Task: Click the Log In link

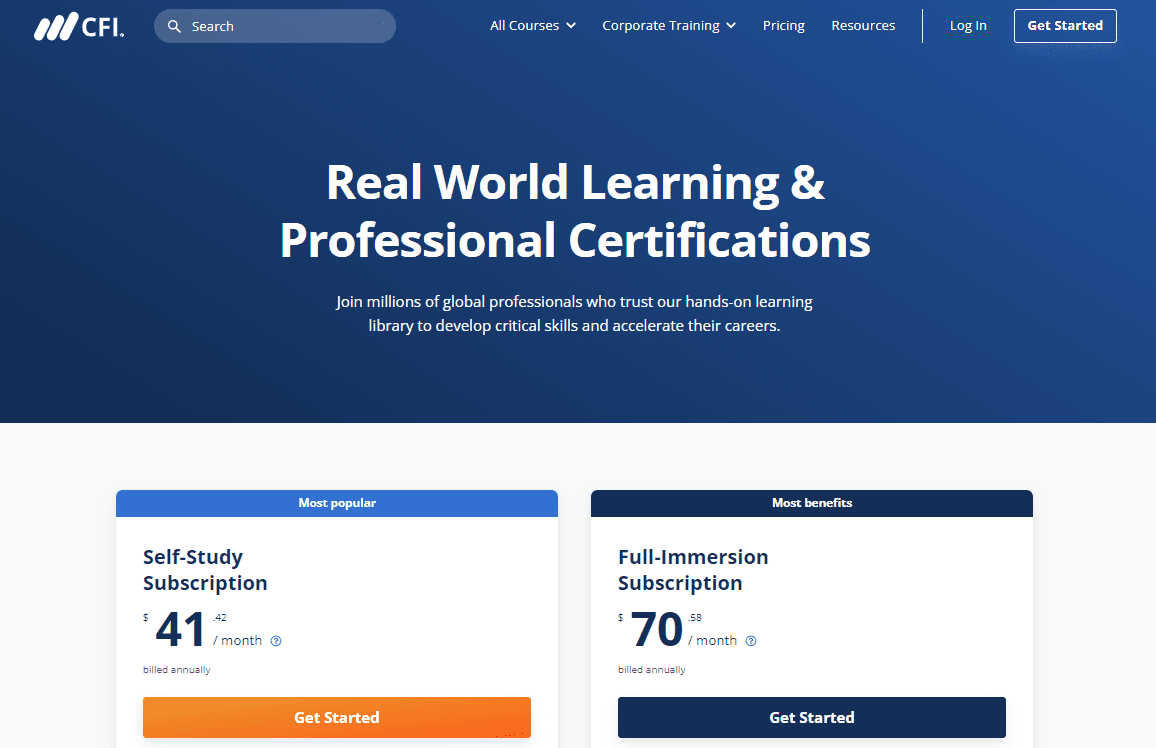Action: 967,26
